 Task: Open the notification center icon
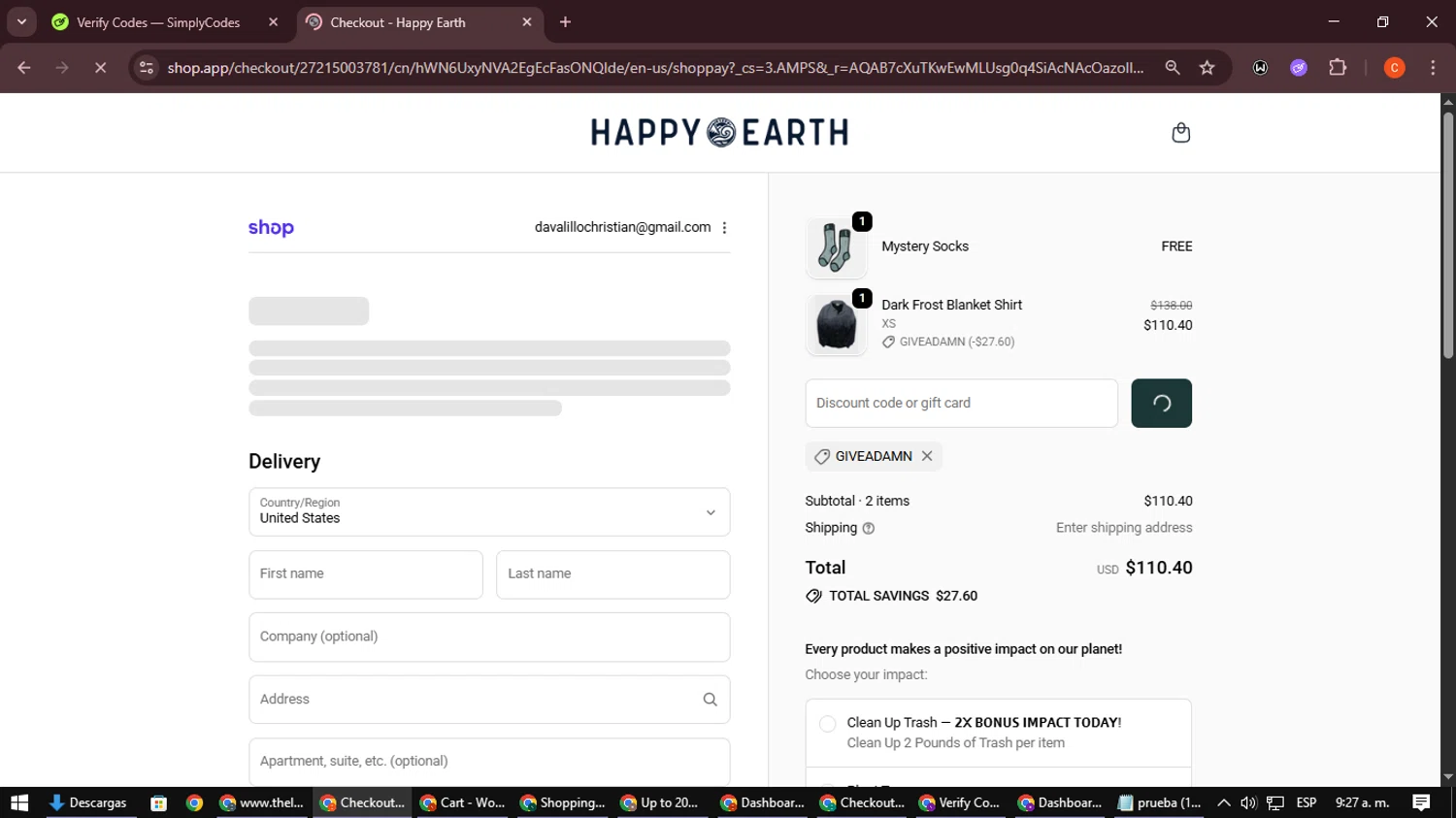coord(1421,802)
